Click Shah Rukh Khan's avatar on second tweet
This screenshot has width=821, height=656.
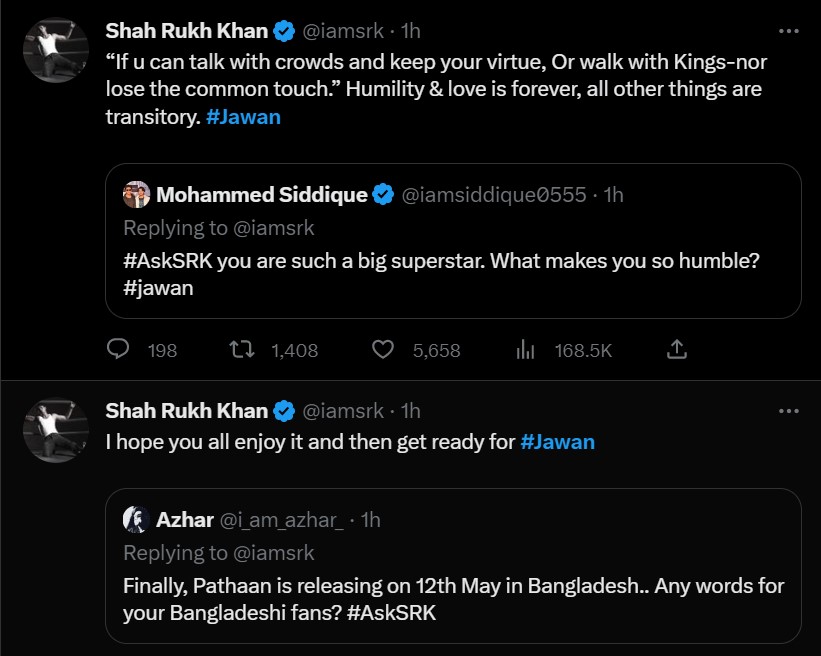[56, 431]
